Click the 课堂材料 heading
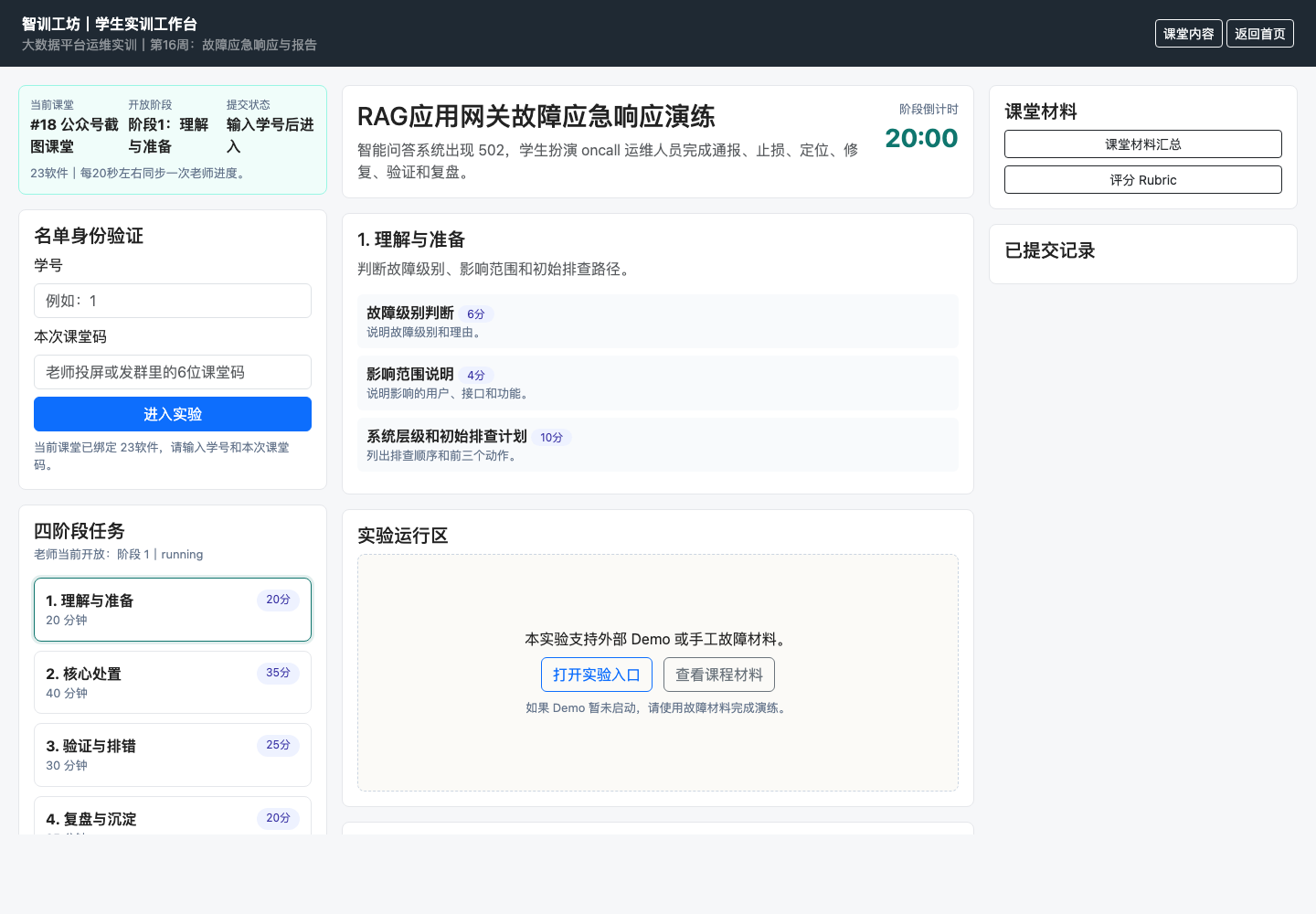Screen dimensions: 1316x914 point(1041,112)
